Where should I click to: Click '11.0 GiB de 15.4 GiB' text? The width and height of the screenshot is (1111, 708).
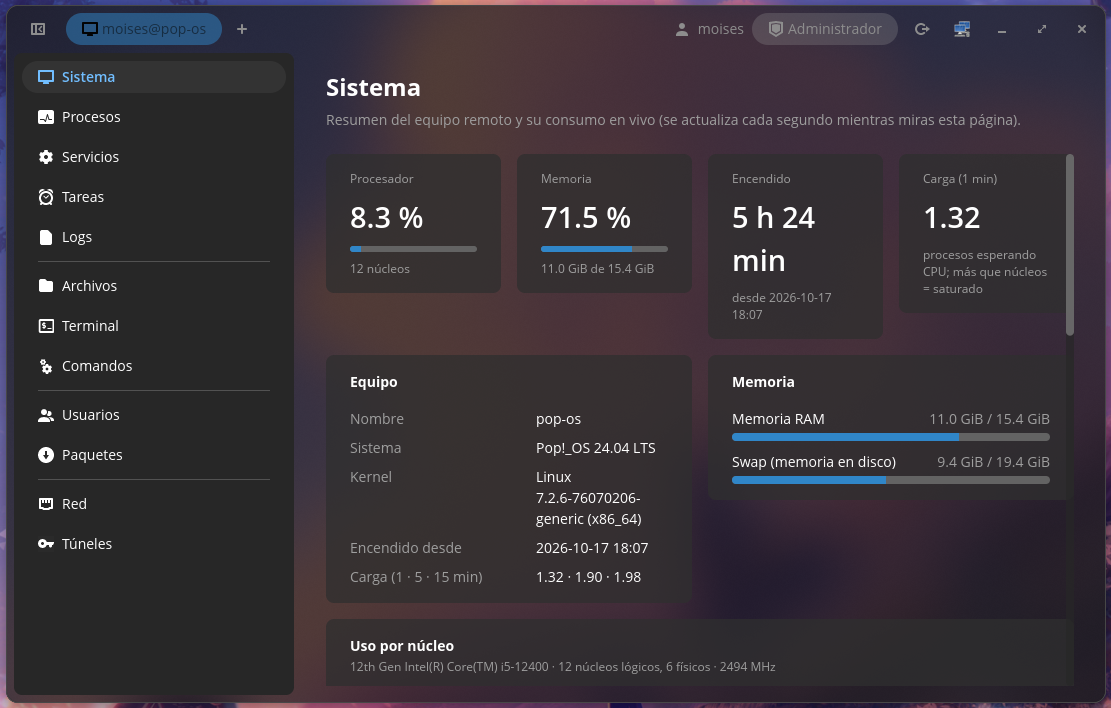597,269
